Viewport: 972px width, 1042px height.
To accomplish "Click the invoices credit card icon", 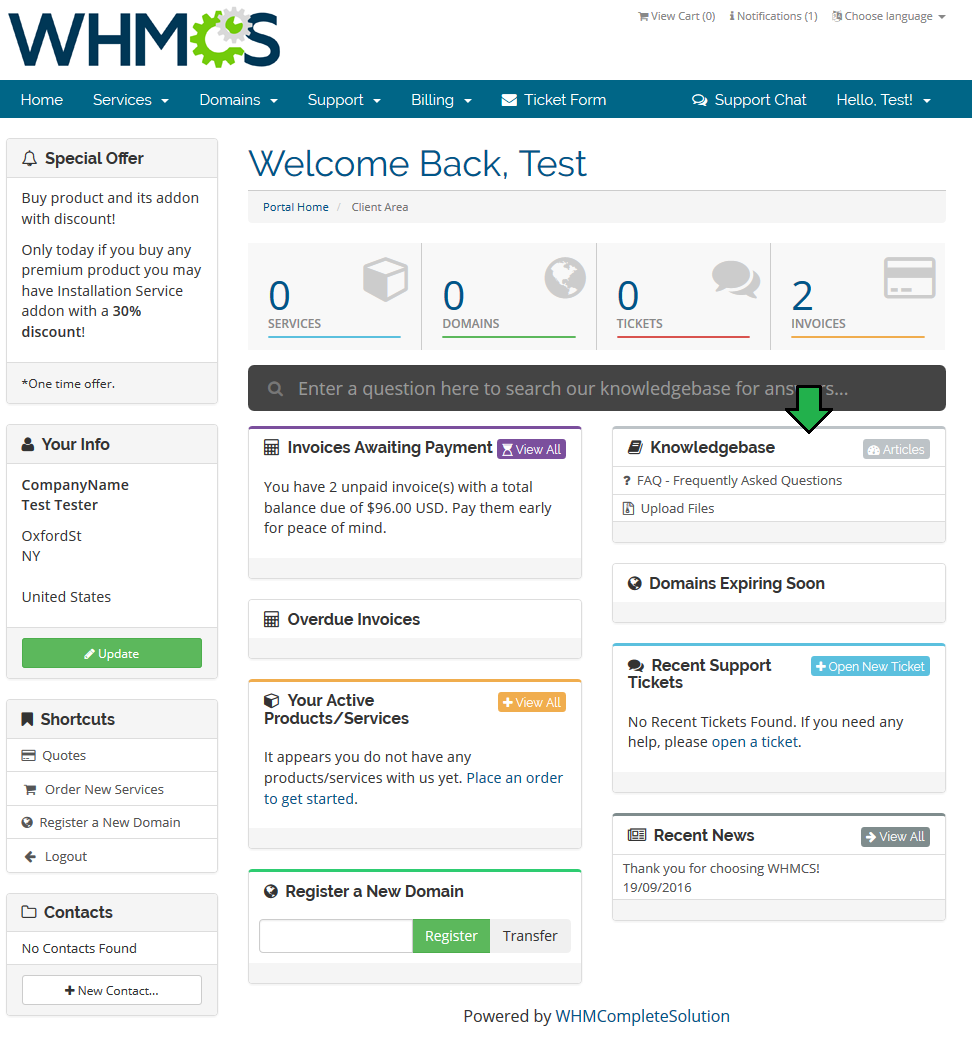I will pos(910,278).
